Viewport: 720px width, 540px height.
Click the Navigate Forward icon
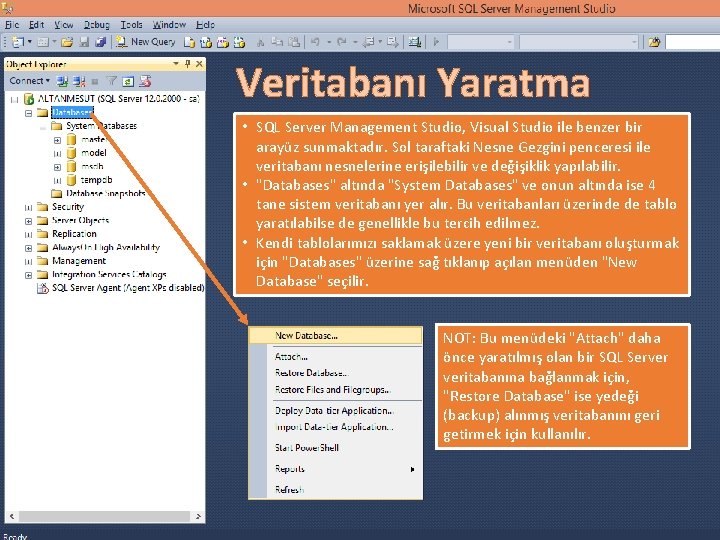pyautogui.click(x=393, y=42)
